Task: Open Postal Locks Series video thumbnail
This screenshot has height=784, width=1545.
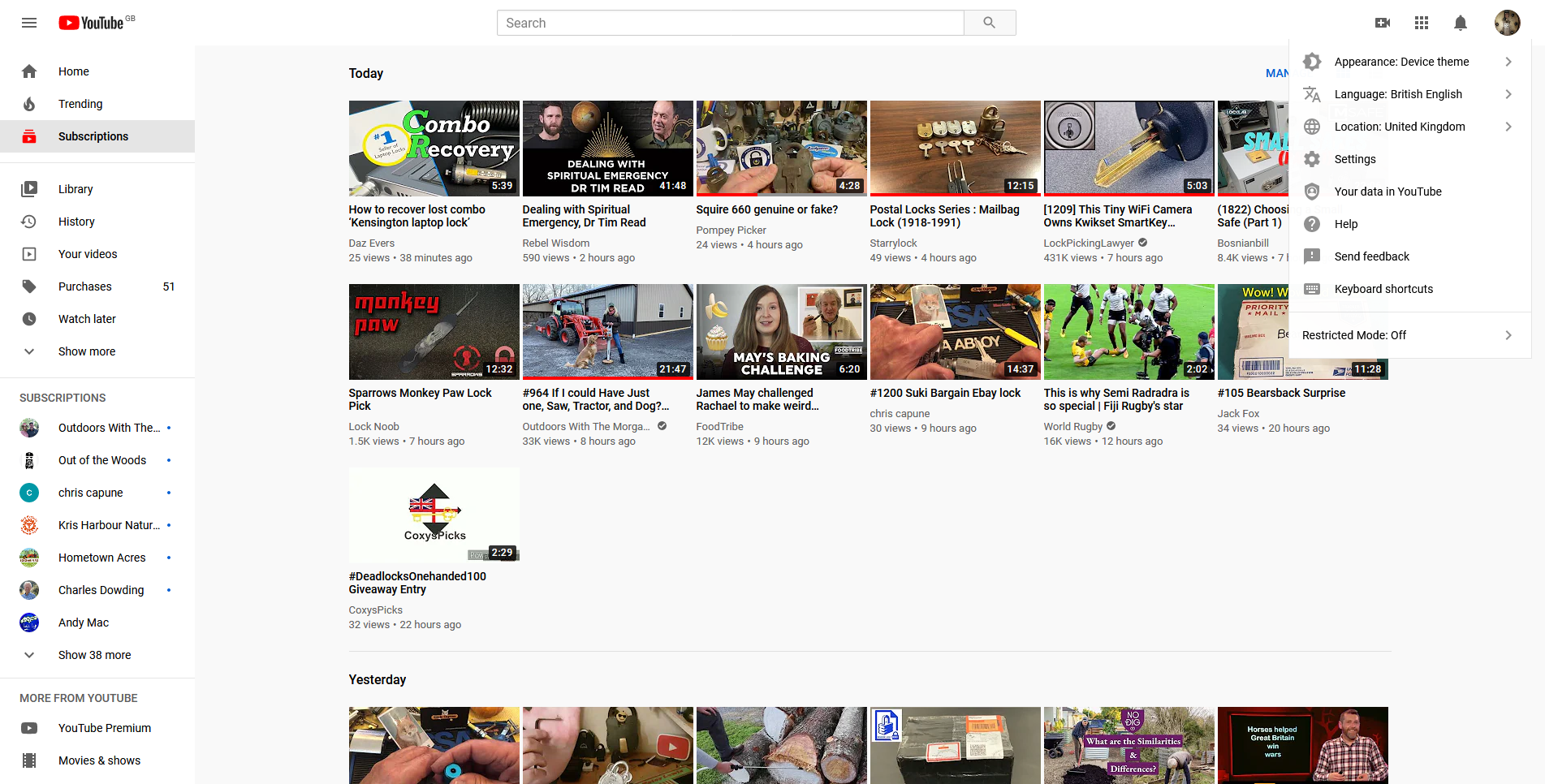Action: click(956, 149)
